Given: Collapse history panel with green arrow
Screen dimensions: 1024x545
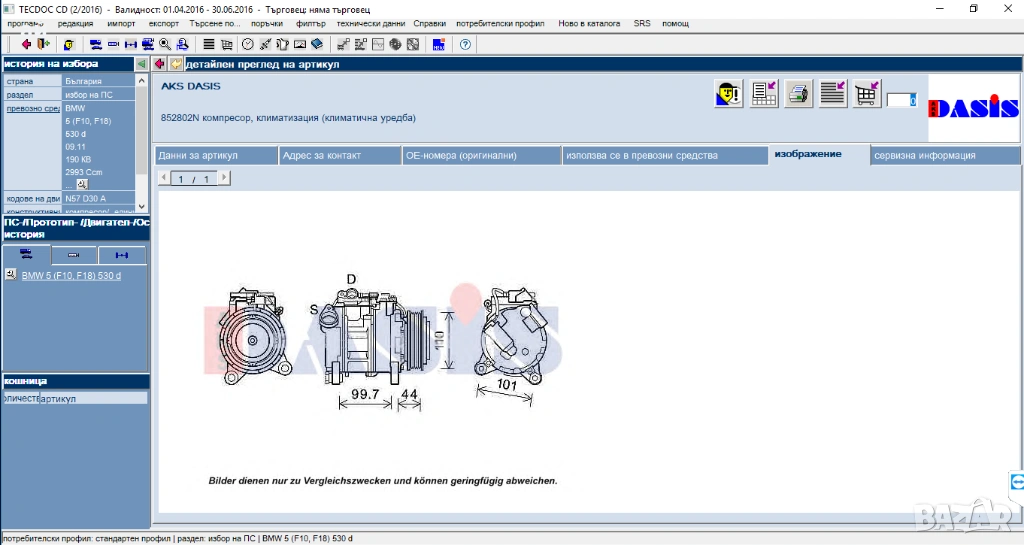Looking at the screenshot, I should tap(141, 64).
